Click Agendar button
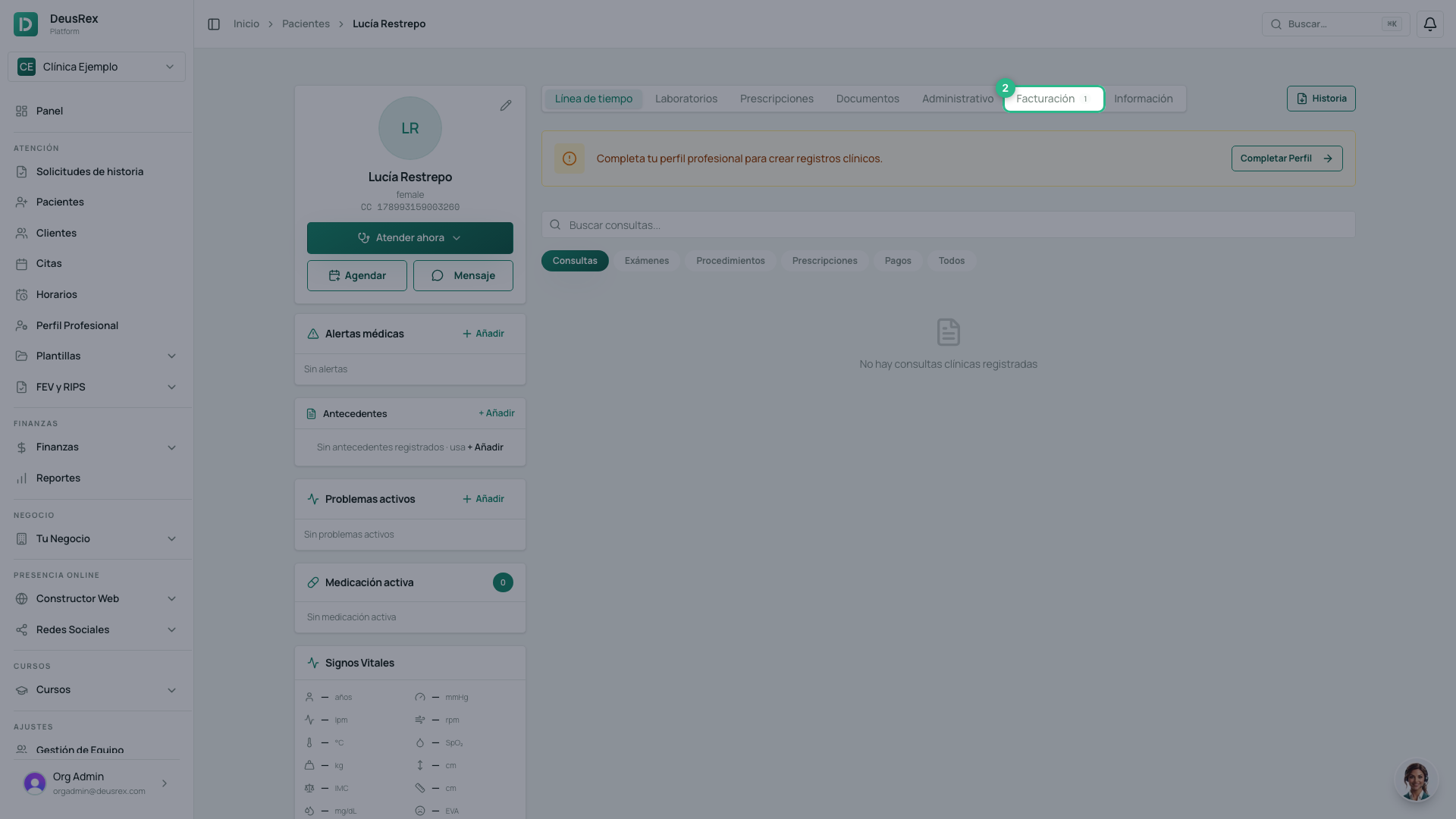This screenshot has height=819, width=1456. (x=357, y=276)
